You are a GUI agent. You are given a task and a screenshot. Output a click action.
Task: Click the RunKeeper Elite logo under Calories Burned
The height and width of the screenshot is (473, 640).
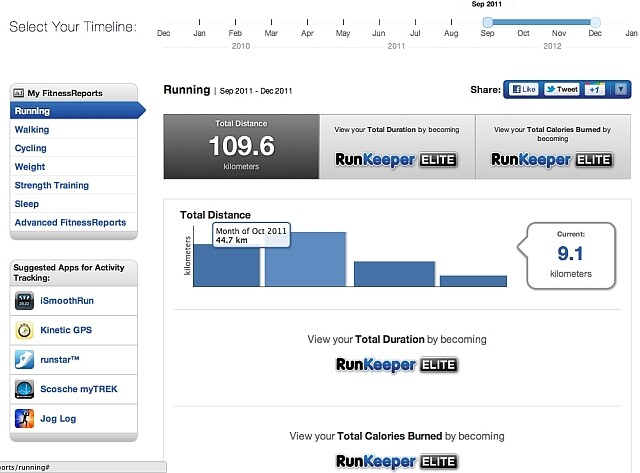tap(397, 462)
